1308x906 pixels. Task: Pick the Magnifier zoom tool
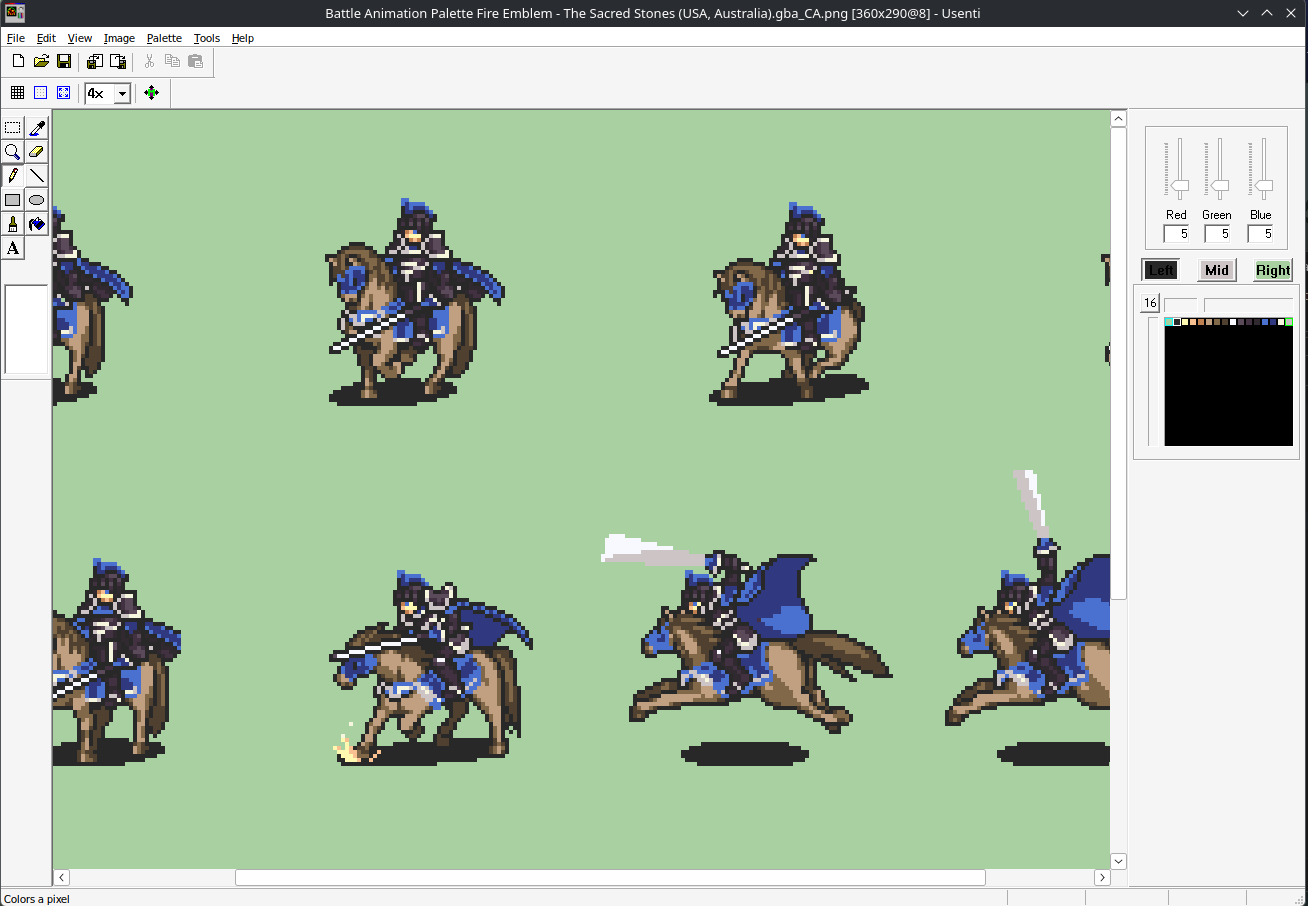[13, 152]
